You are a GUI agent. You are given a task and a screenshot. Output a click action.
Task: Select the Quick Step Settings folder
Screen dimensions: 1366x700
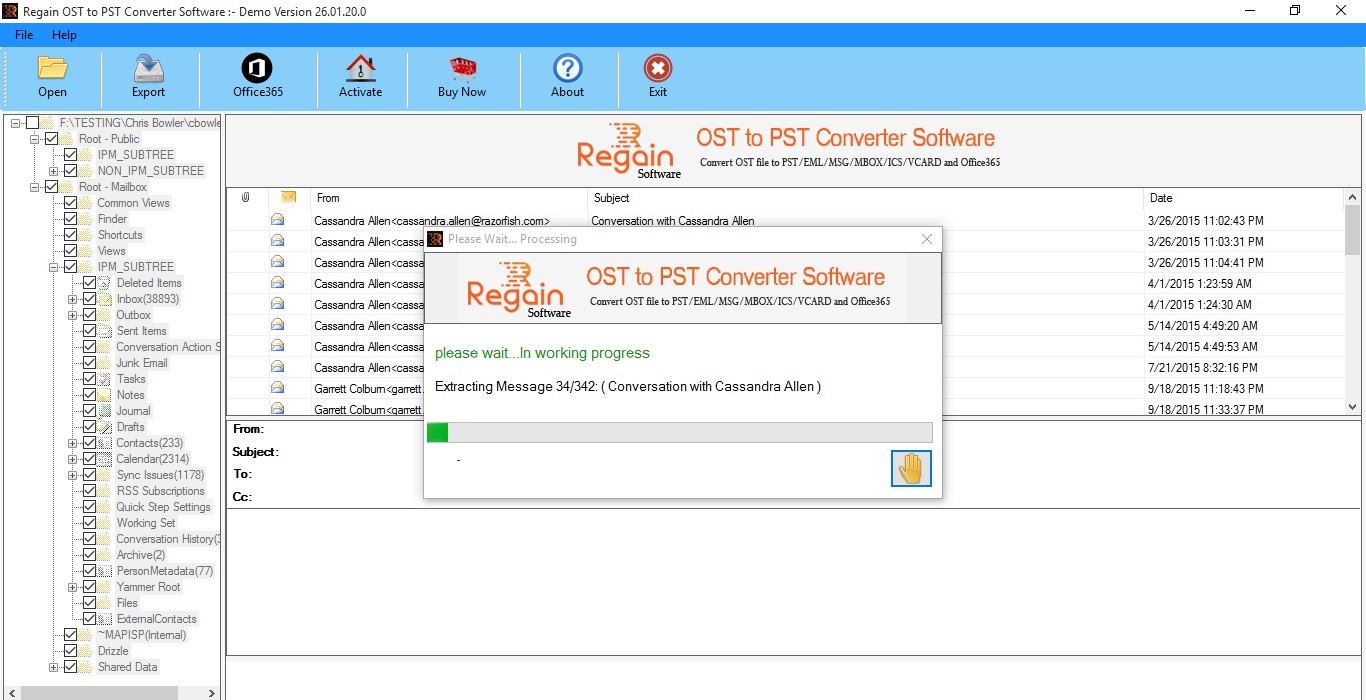click(163, 507)
